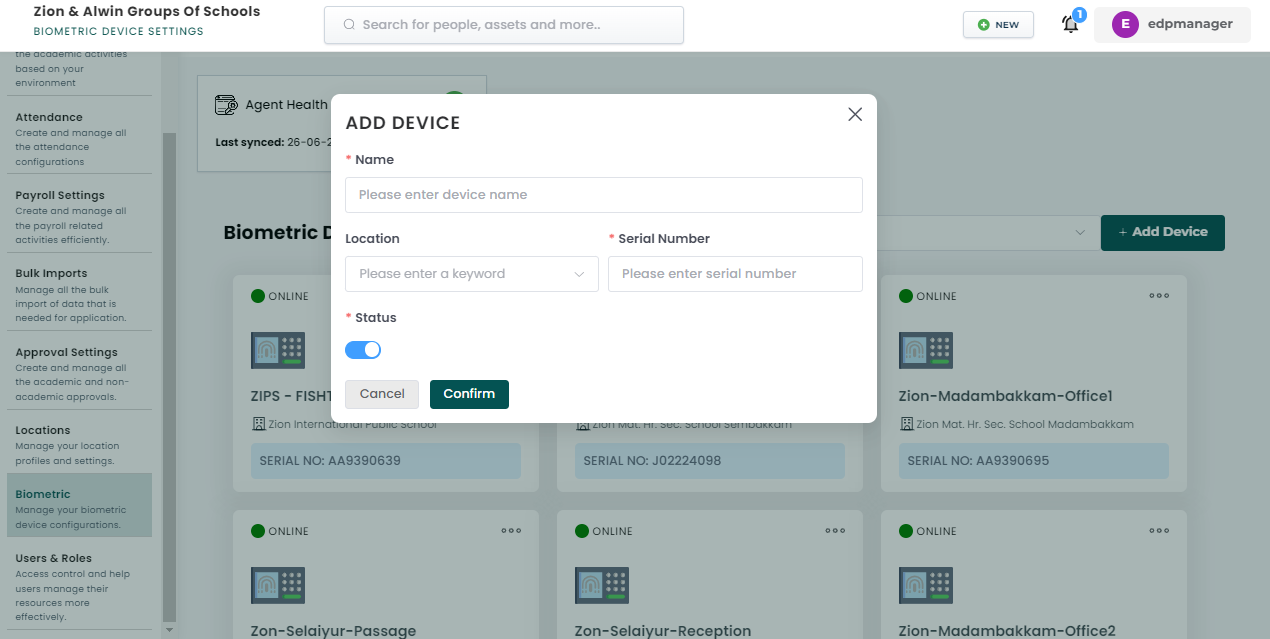The image size is (1270, 639).
Task: Click the Zion-Madambakkam-Office1 device name
Action: coord(1006,396)
